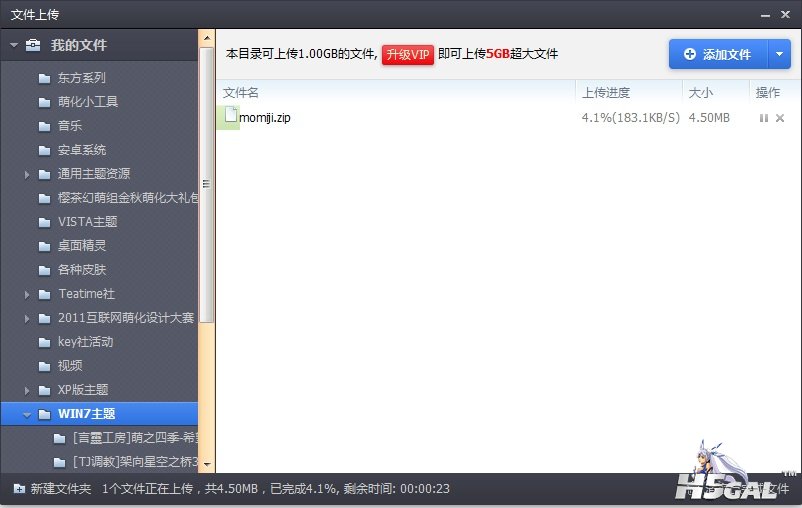
Task: Sort by the 文件名 column header
Action: pyautogui.click(x=241, y=92)
